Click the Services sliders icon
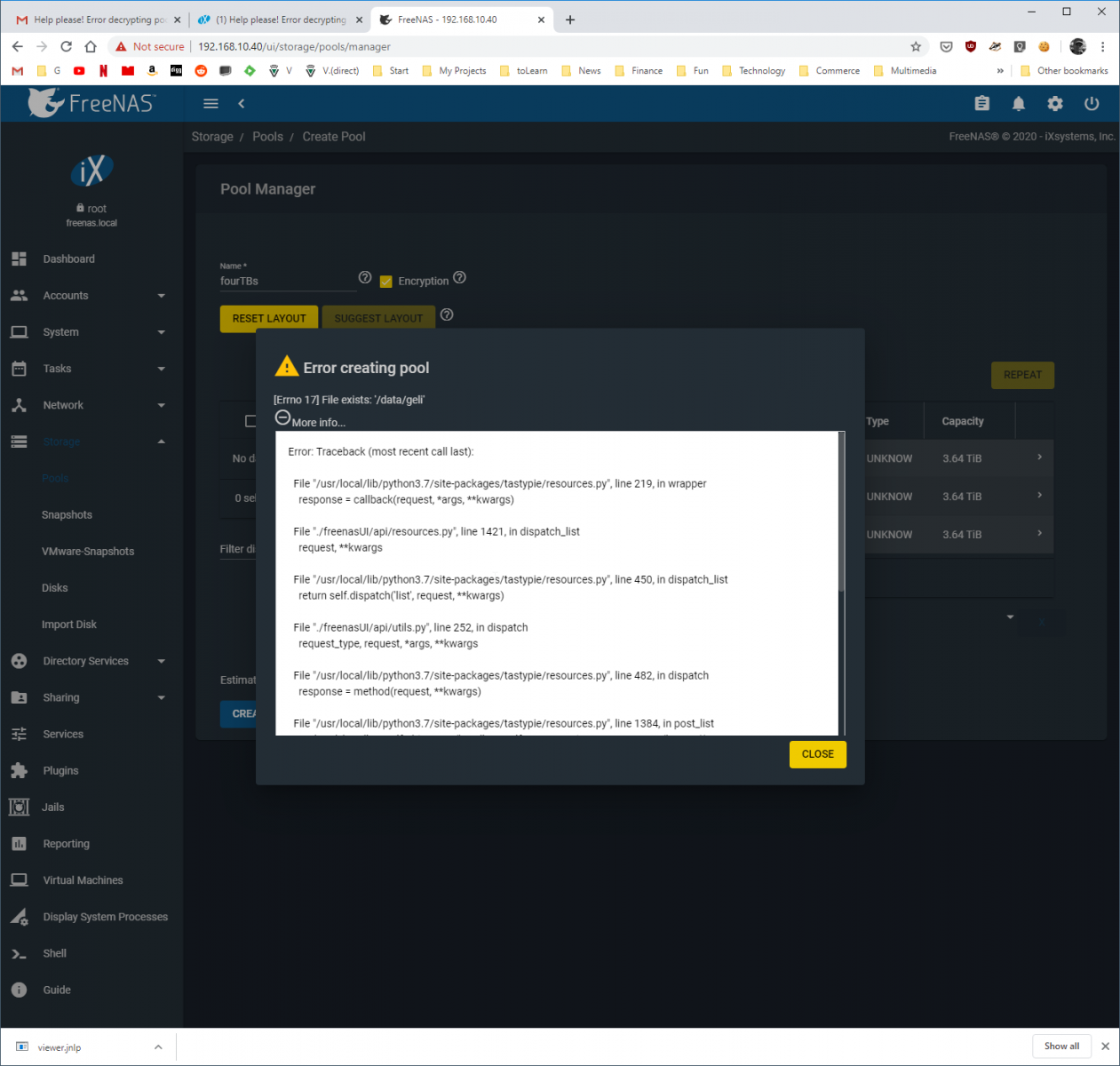1120x1066 pixels. (x=19, y=734)
